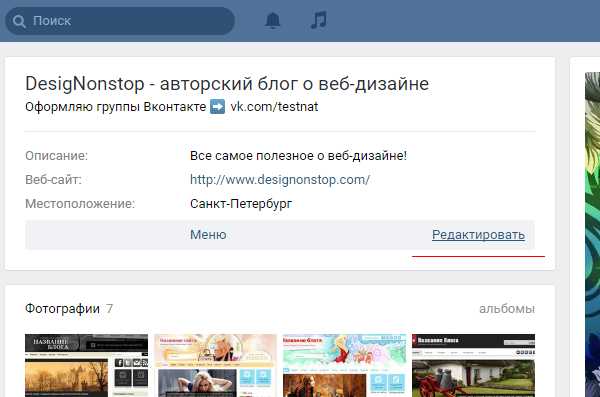600x397 pixels.
Task: Open the Меню wiki tab
Action: (x=208, y=234)
